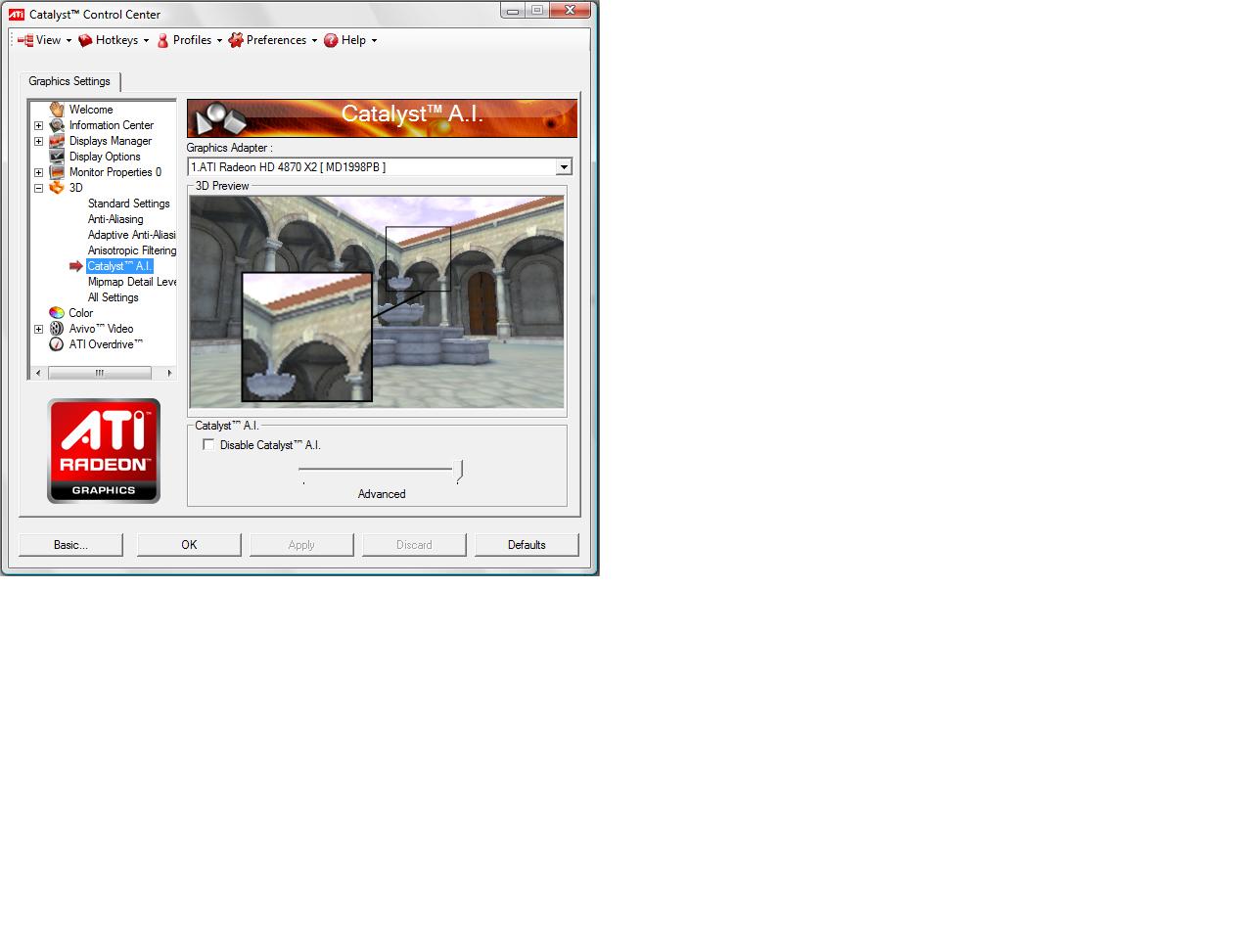Click the Basic... button
The image size is (1238, 952).
pyautogui.click(x=70, y=545)
